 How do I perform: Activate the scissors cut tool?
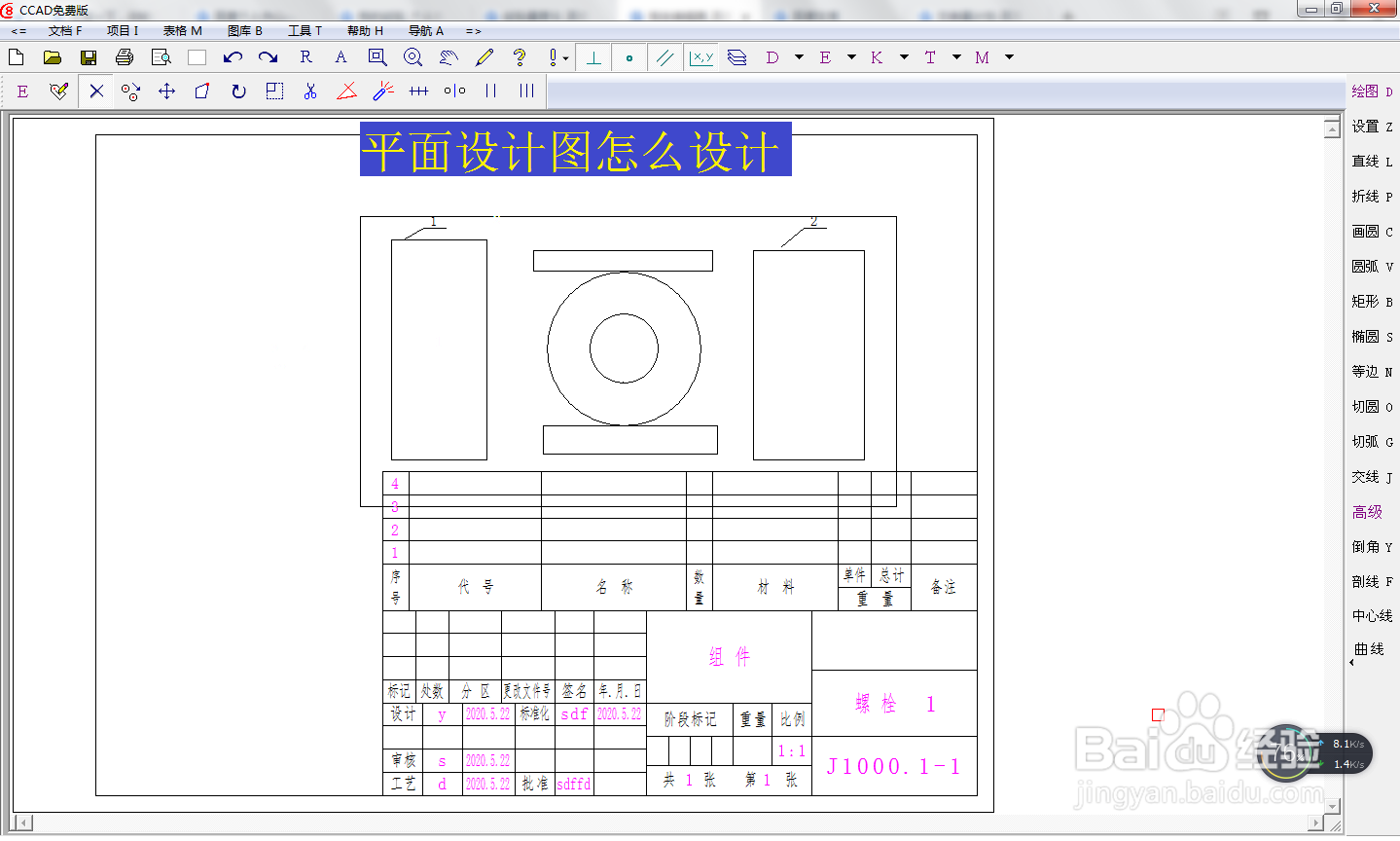[311, 91]
